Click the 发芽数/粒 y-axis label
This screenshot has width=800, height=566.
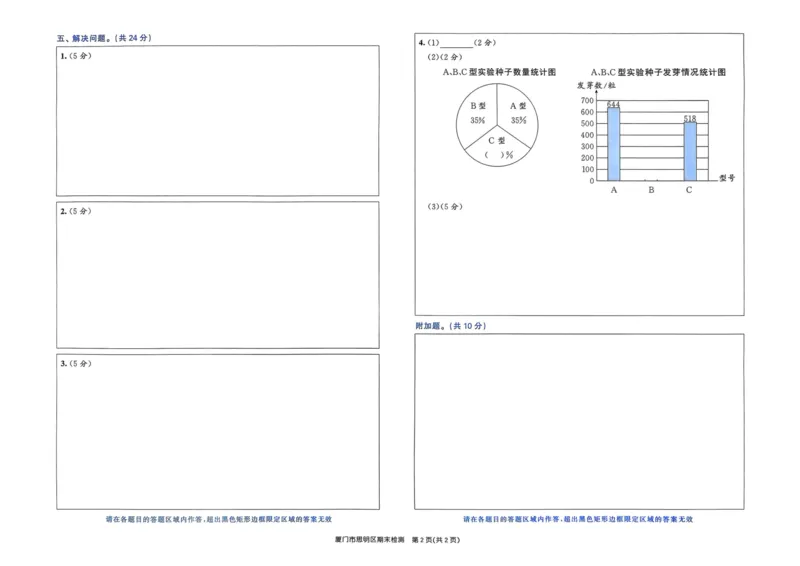(x=595, y=87)
